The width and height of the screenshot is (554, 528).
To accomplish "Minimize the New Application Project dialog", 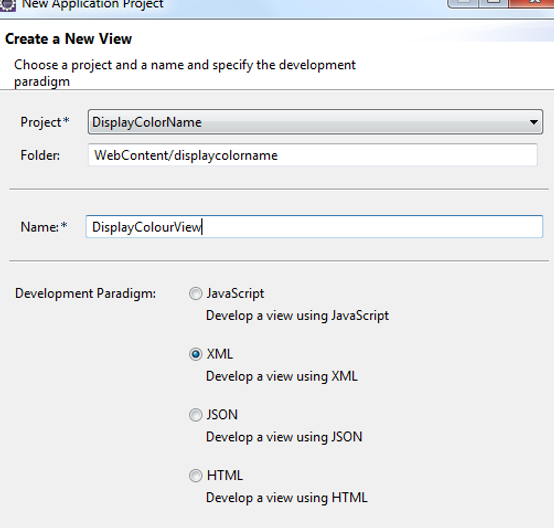I will click(x=463, y=3).
